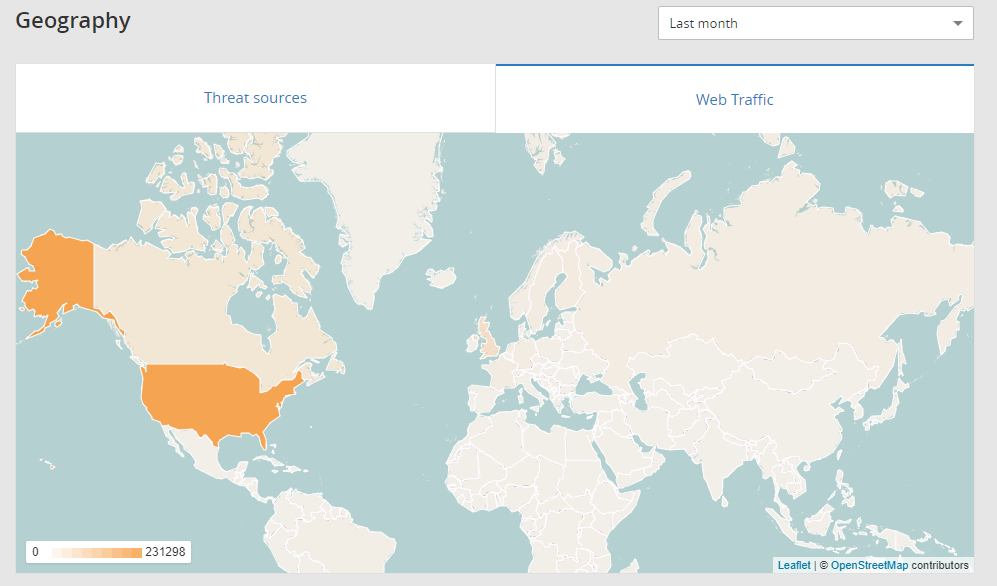The image size is (997, 586).
Task: Open the Leaflet attribution link
Action: pos(794,565)
